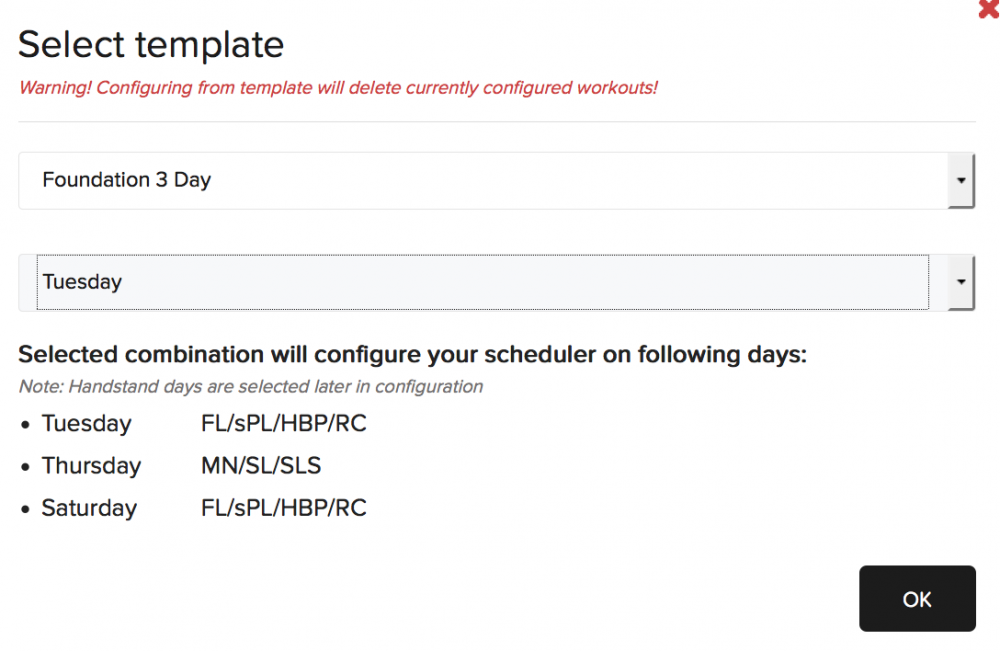Confirm the template with the OK button

click(917, 599)
